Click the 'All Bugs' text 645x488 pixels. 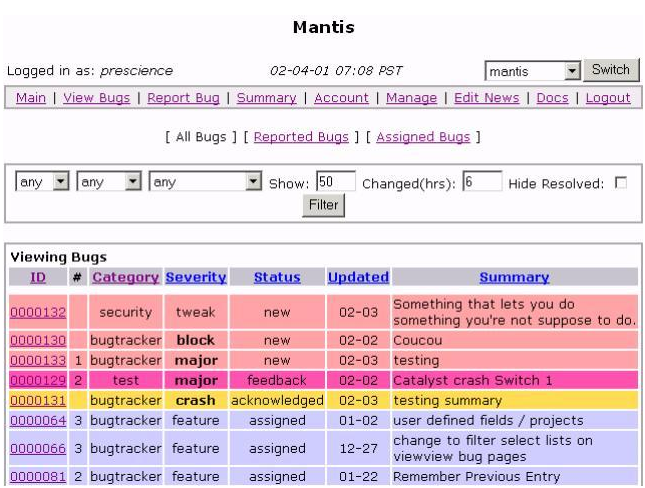201,137
